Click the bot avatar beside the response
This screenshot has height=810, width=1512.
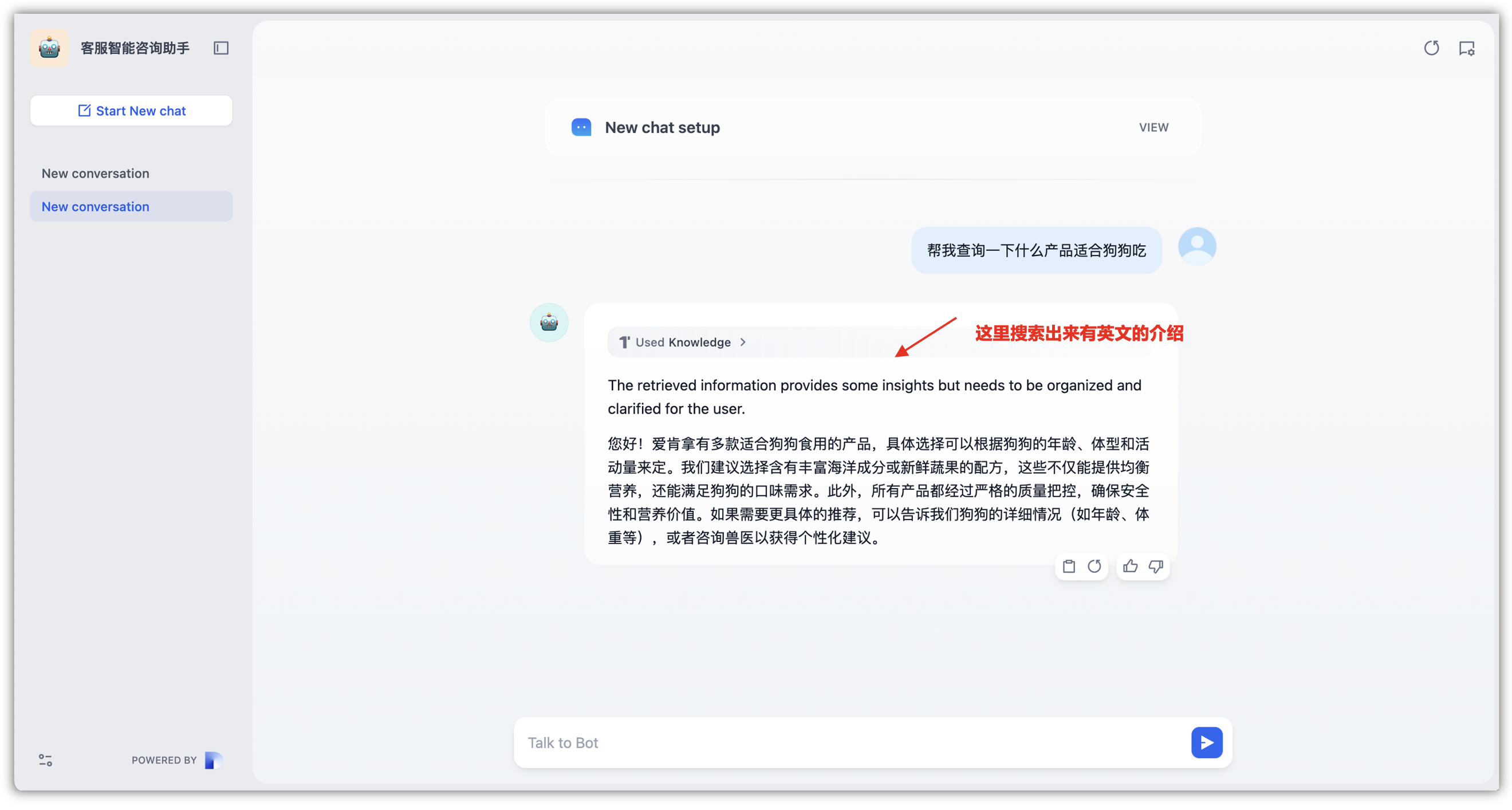(x=549, y=323)
